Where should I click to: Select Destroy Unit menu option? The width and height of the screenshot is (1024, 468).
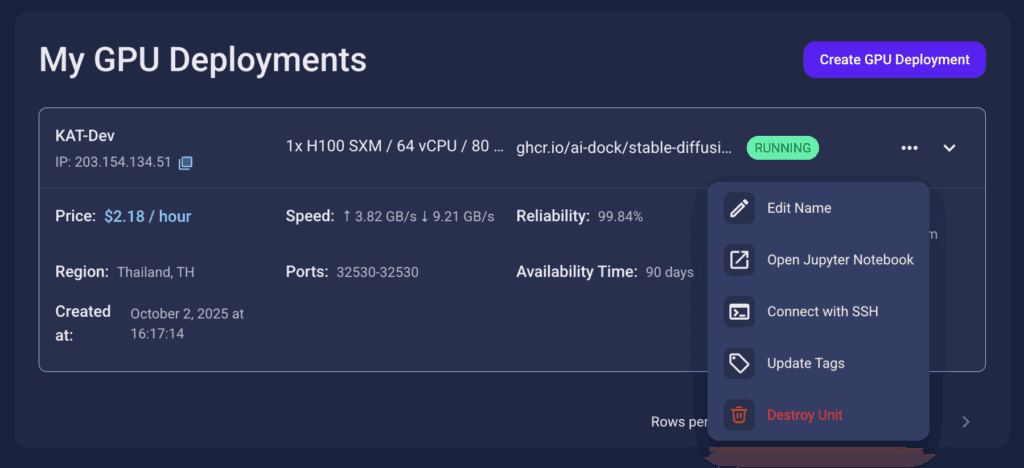point(805,415)
